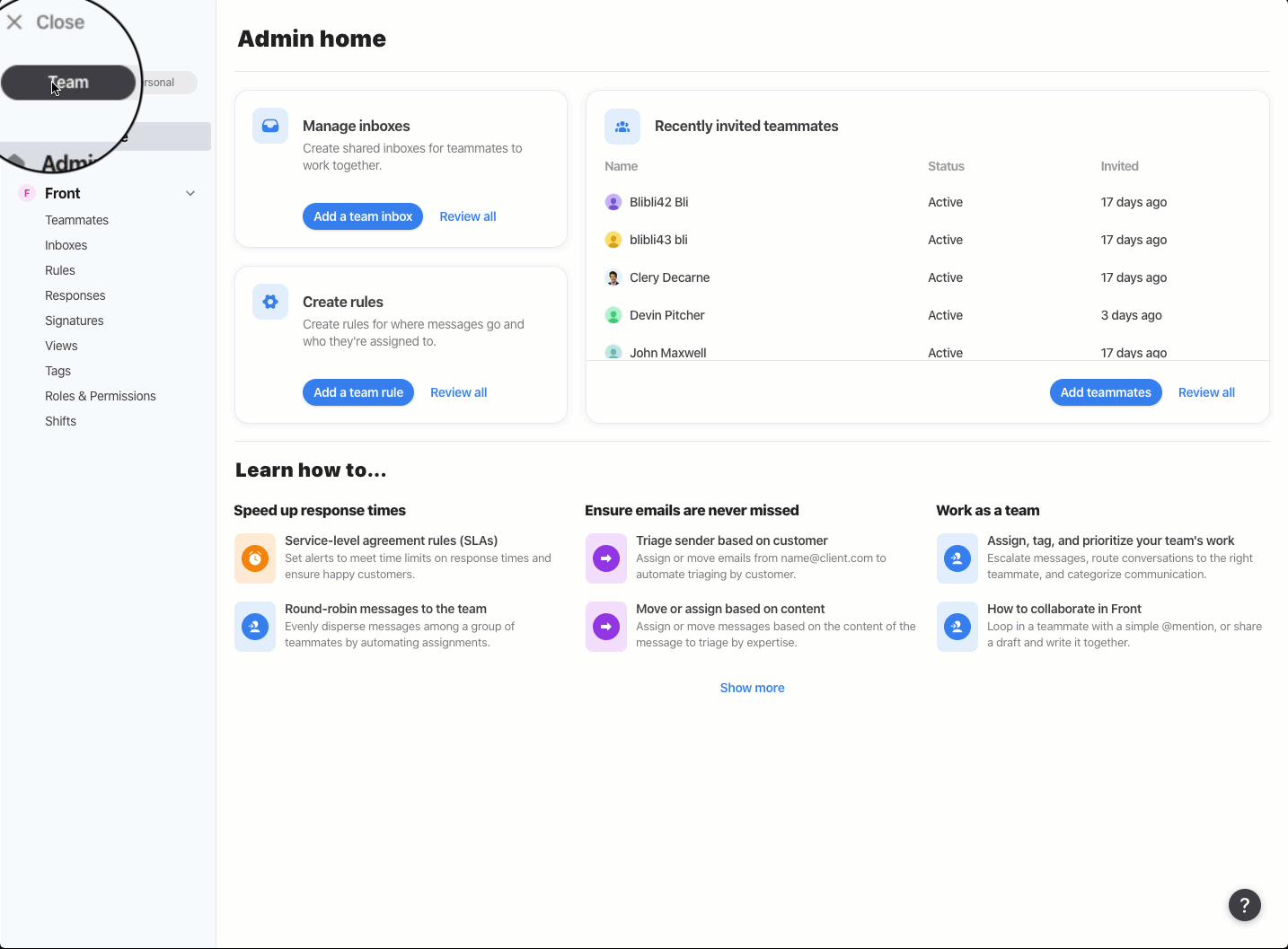Open Views in the sidebar
The image size is (1288, 949).
tap(61, 346)
